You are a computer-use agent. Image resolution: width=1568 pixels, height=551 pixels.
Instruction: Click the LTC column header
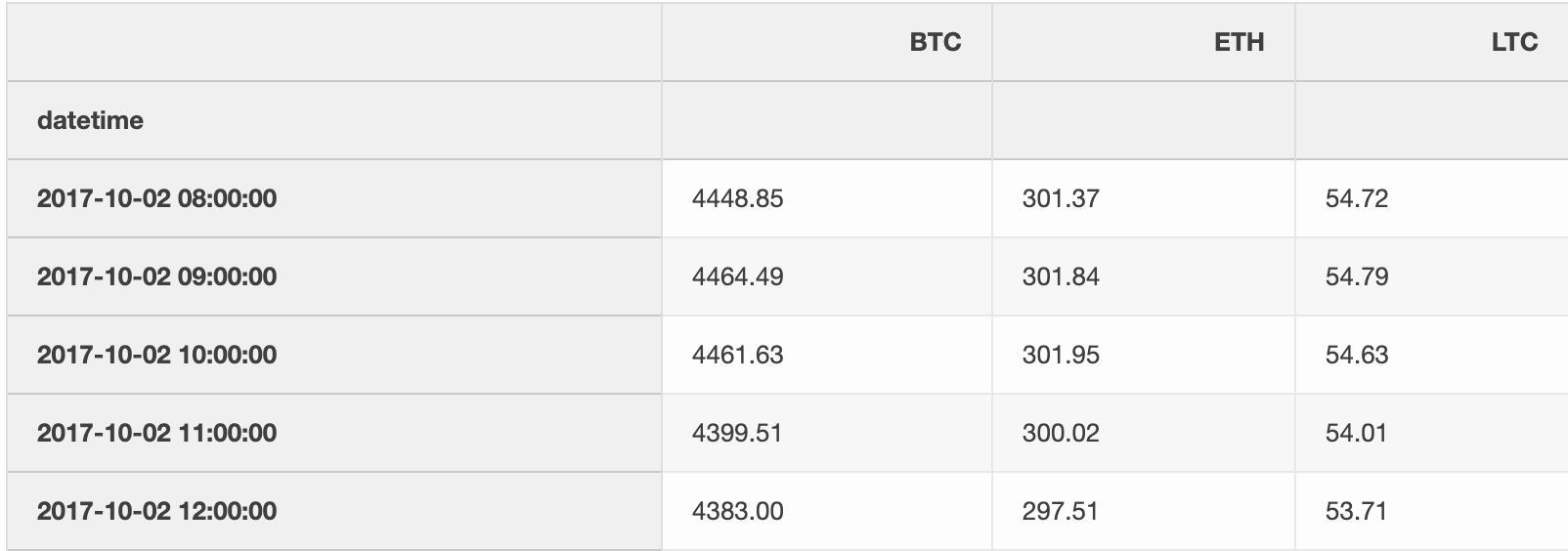click(x=1514, y=42)
